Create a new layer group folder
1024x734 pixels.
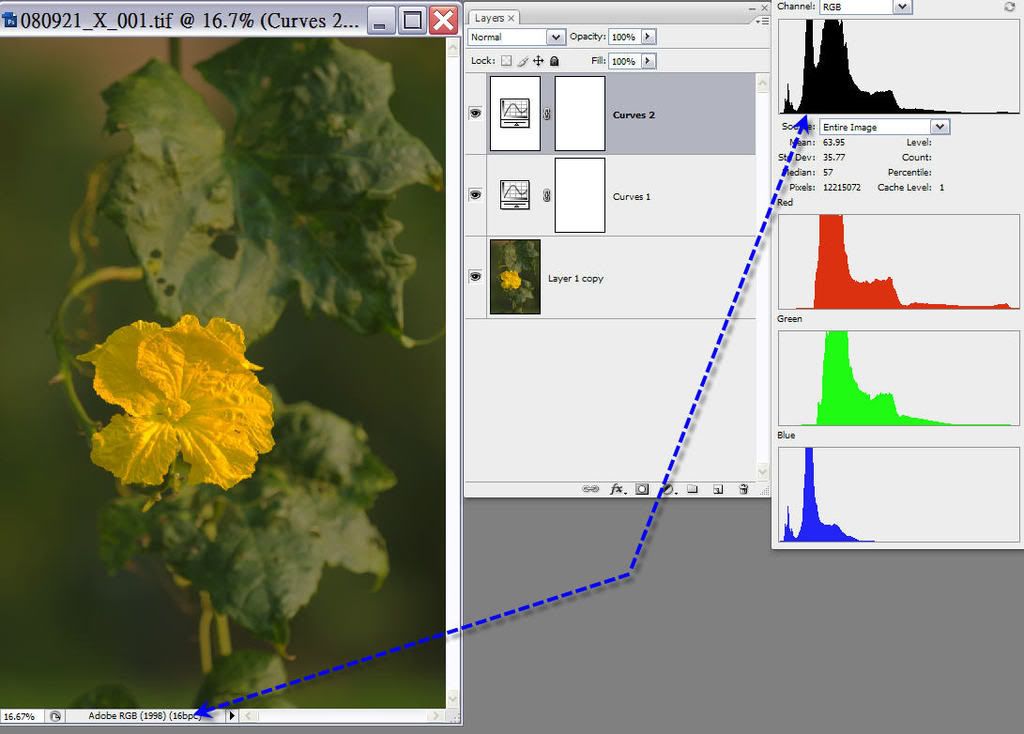click(x=692, y=488)
